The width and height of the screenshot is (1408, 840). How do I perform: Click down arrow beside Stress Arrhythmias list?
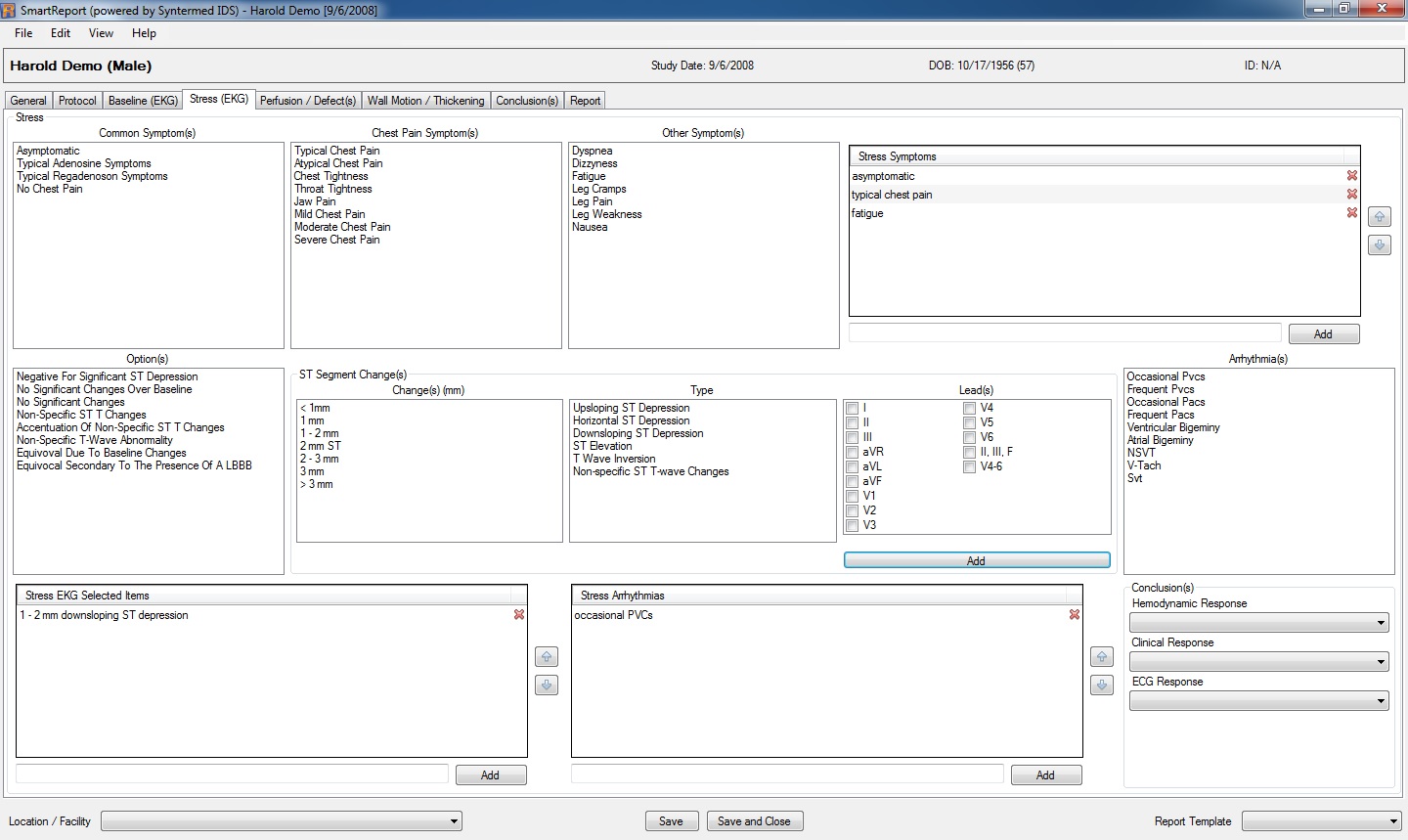coord(1102,685)
